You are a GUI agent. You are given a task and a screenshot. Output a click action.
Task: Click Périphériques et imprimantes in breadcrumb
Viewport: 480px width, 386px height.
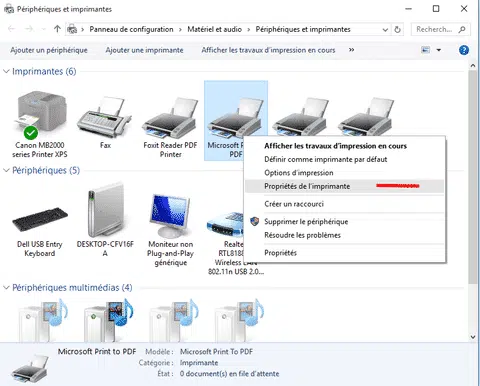pos(303,29)
